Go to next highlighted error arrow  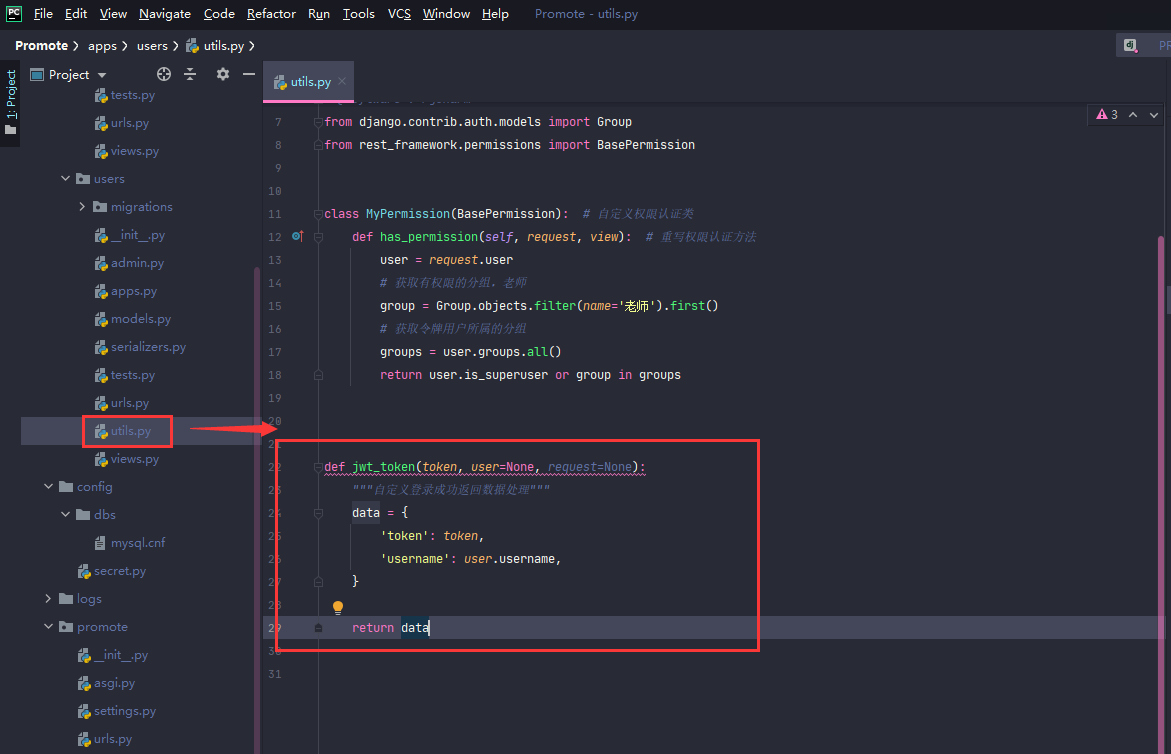click(x=1154, y=115)
